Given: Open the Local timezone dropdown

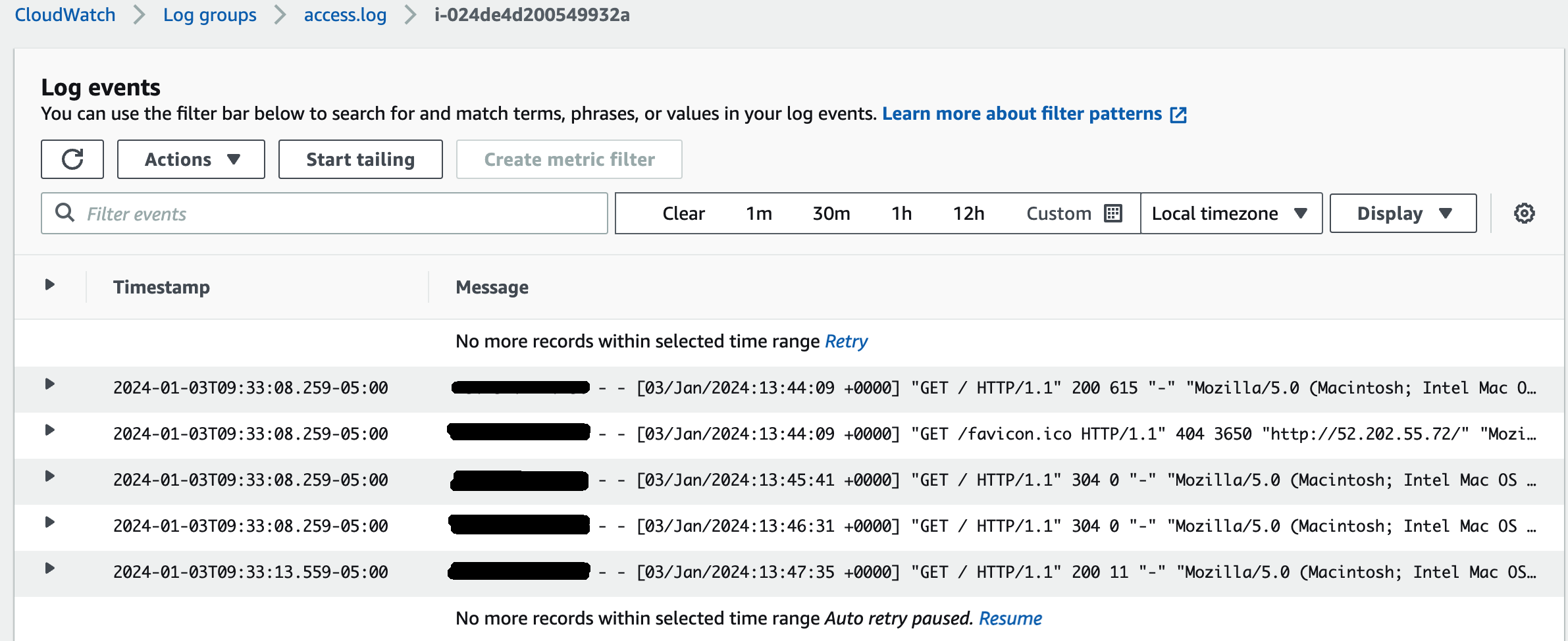Looking at the screenshot, I should point(1230,213).
